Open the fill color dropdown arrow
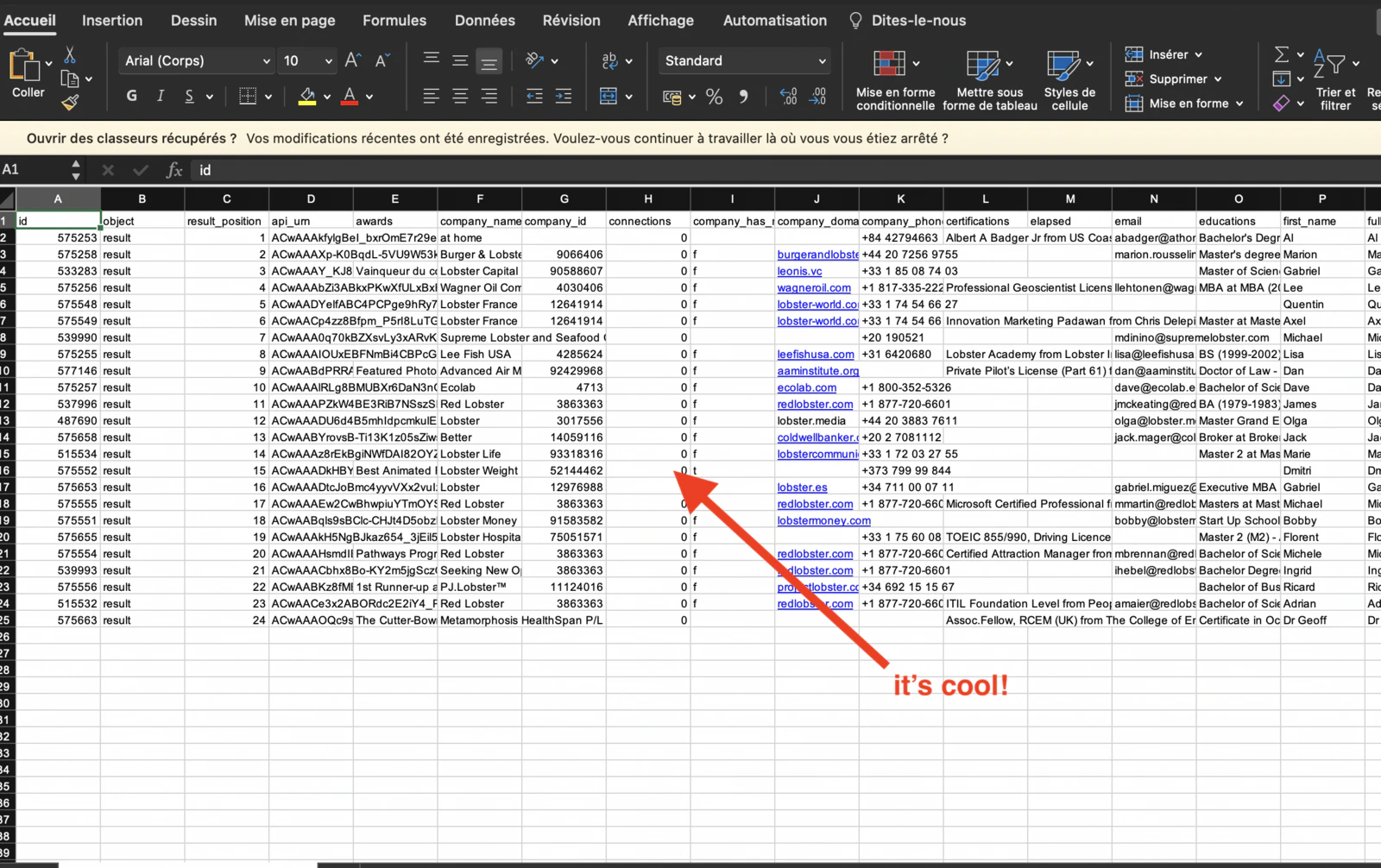Viewport: 1381px width, 868px height. pyautogui.click(x=327, y=97)
